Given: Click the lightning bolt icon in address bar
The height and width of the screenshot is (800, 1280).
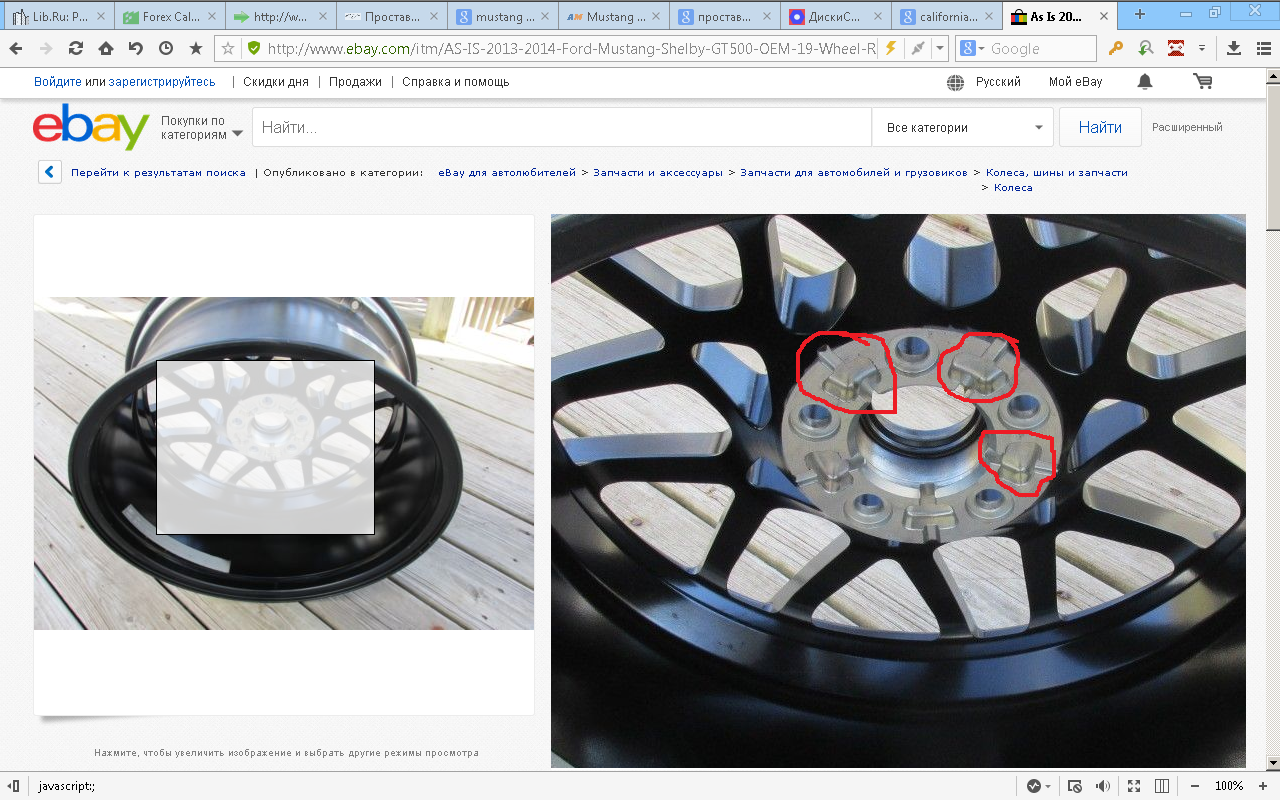Looking at the screenshot, I should 890,48.
